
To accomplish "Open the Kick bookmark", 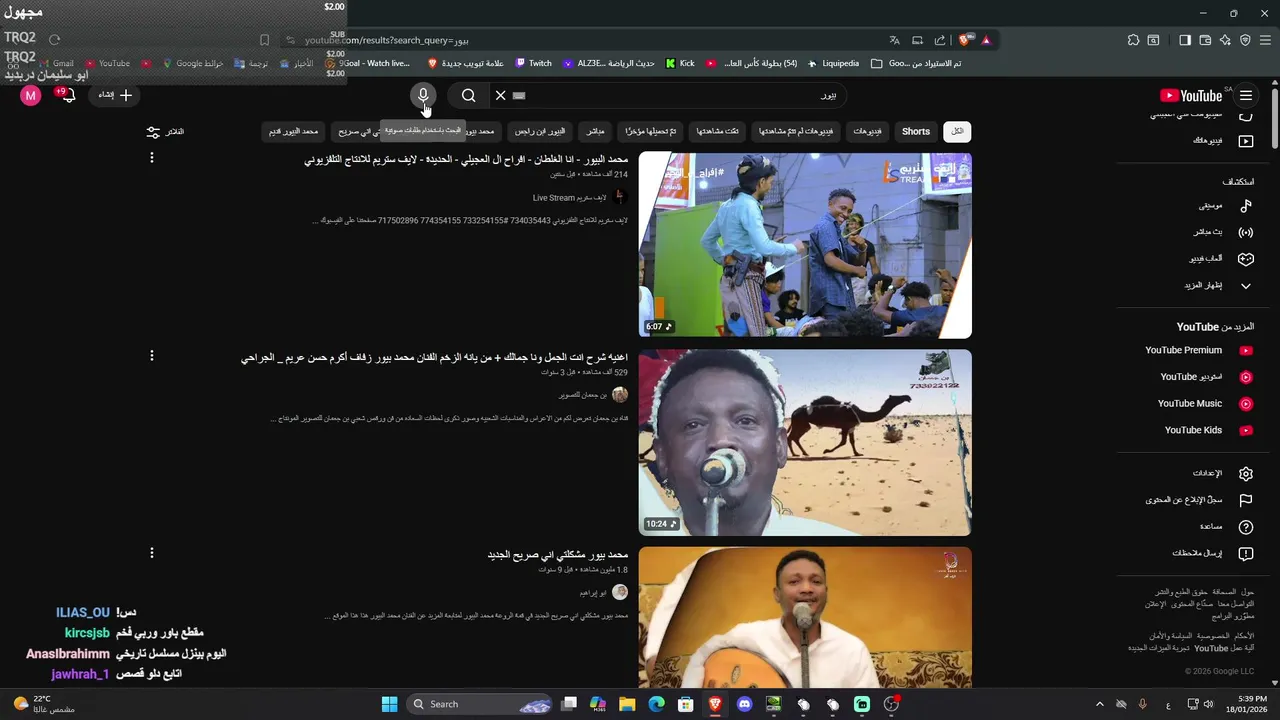I will point(680,63).
